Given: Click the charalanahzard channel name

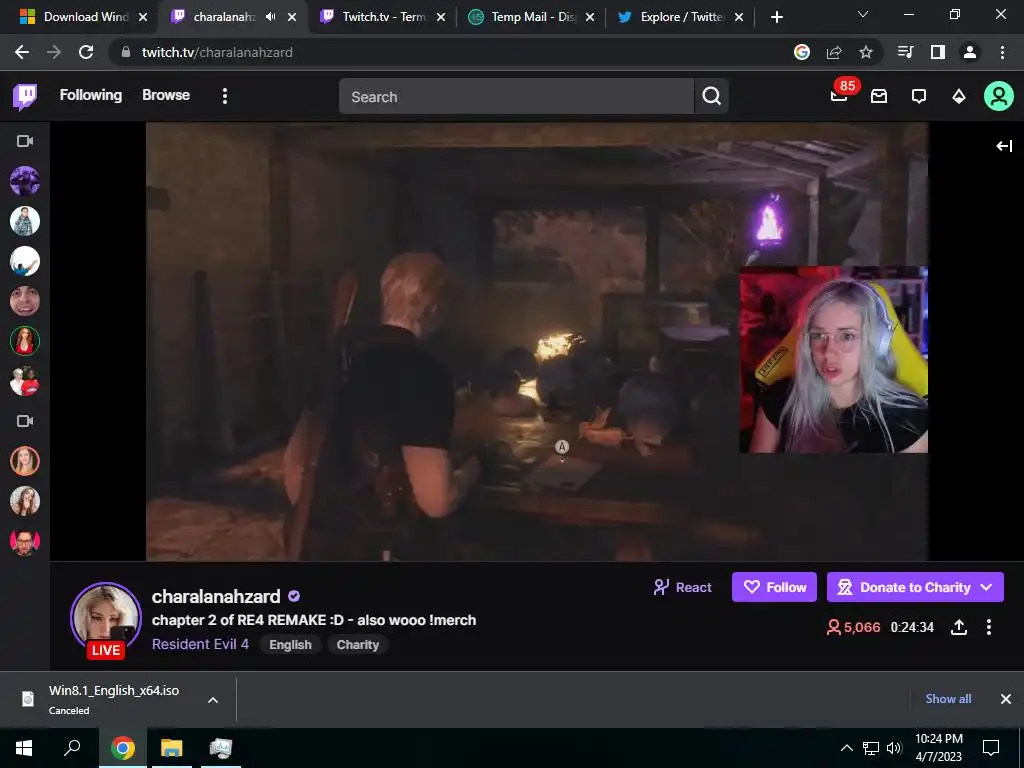Looking at the screenshot, I should click(216, 597).
